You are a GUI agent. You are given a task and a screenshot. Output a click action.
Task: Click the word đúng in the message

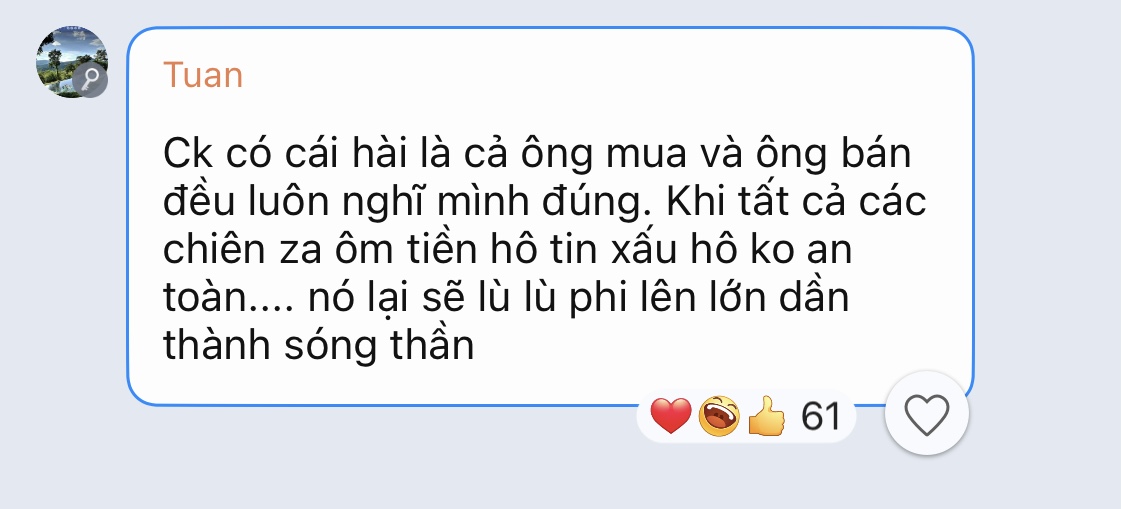coord(596,202)
